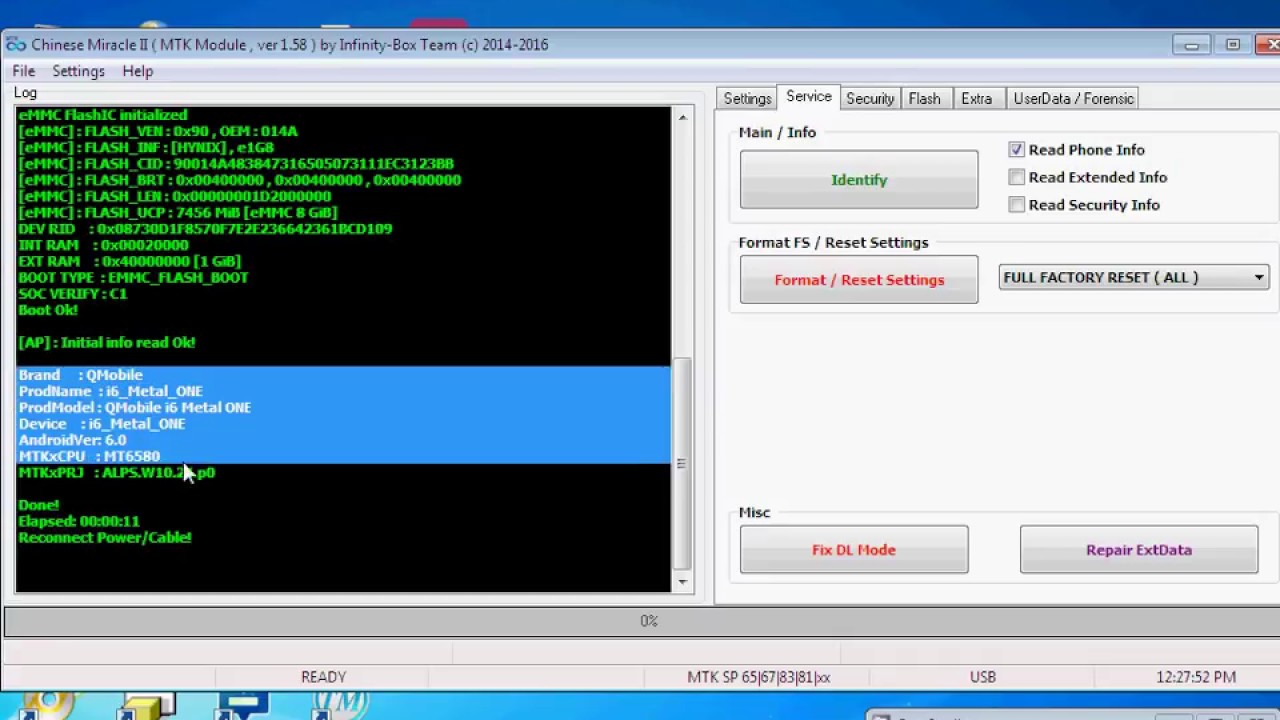
Task: Click the 12:27:52 PM clock in status bar
Action: point(1196,677)
